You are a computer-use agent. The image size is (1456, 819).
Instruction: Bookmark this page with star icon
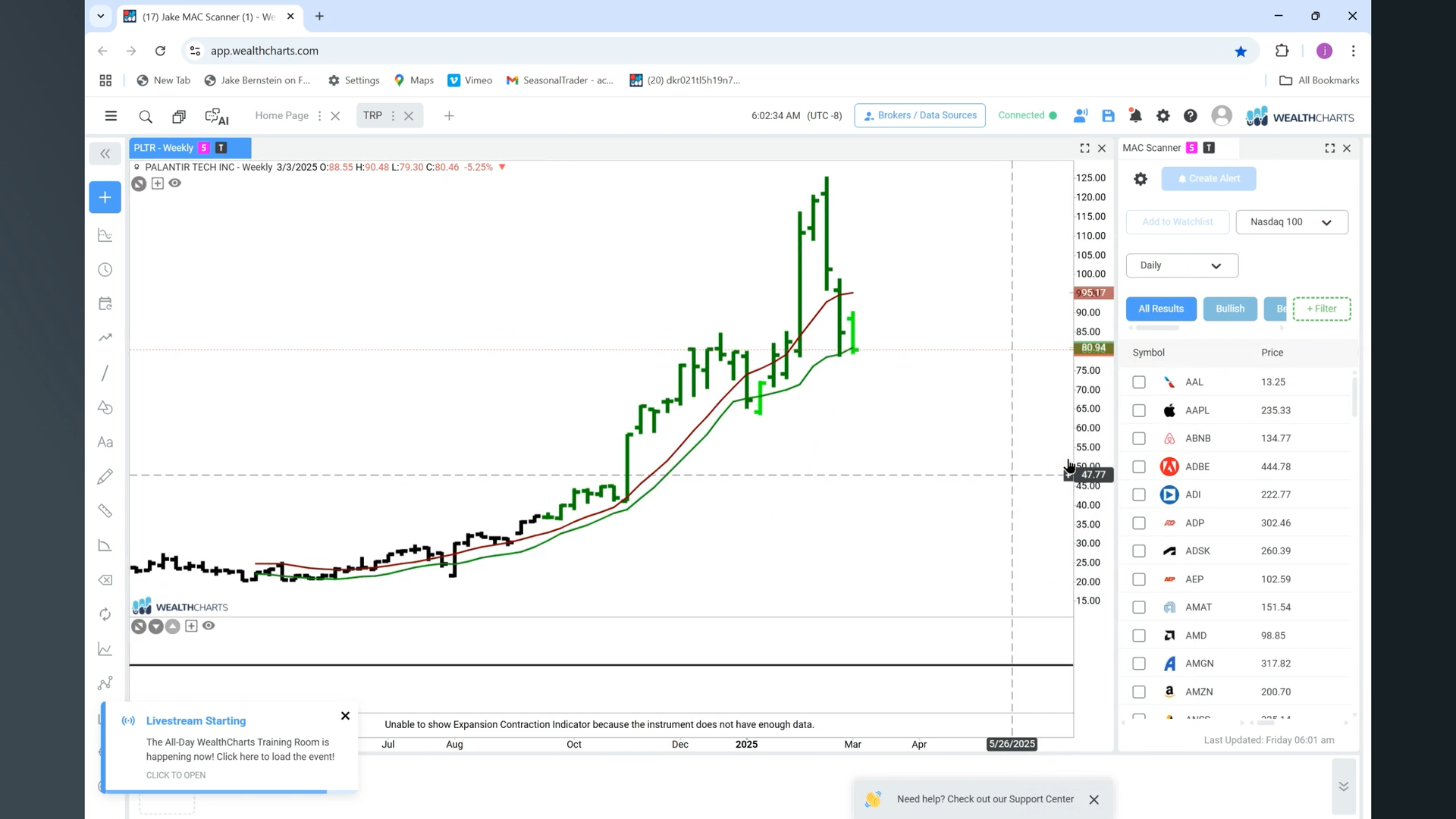(1241, 52)
